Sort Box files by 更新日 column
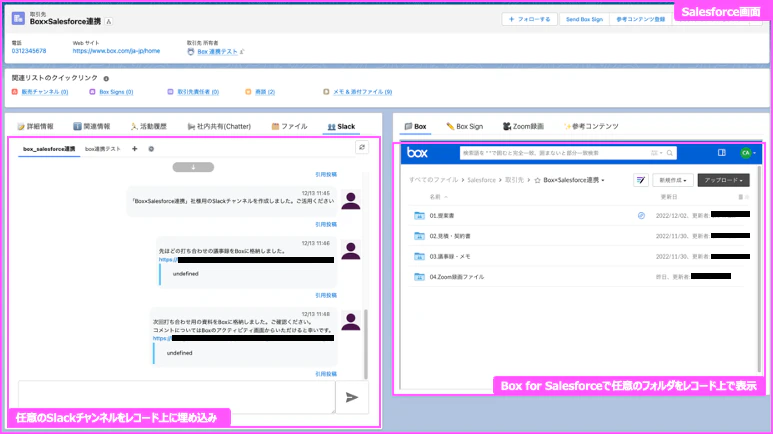The image size is (773, 434). click(669, 197)
